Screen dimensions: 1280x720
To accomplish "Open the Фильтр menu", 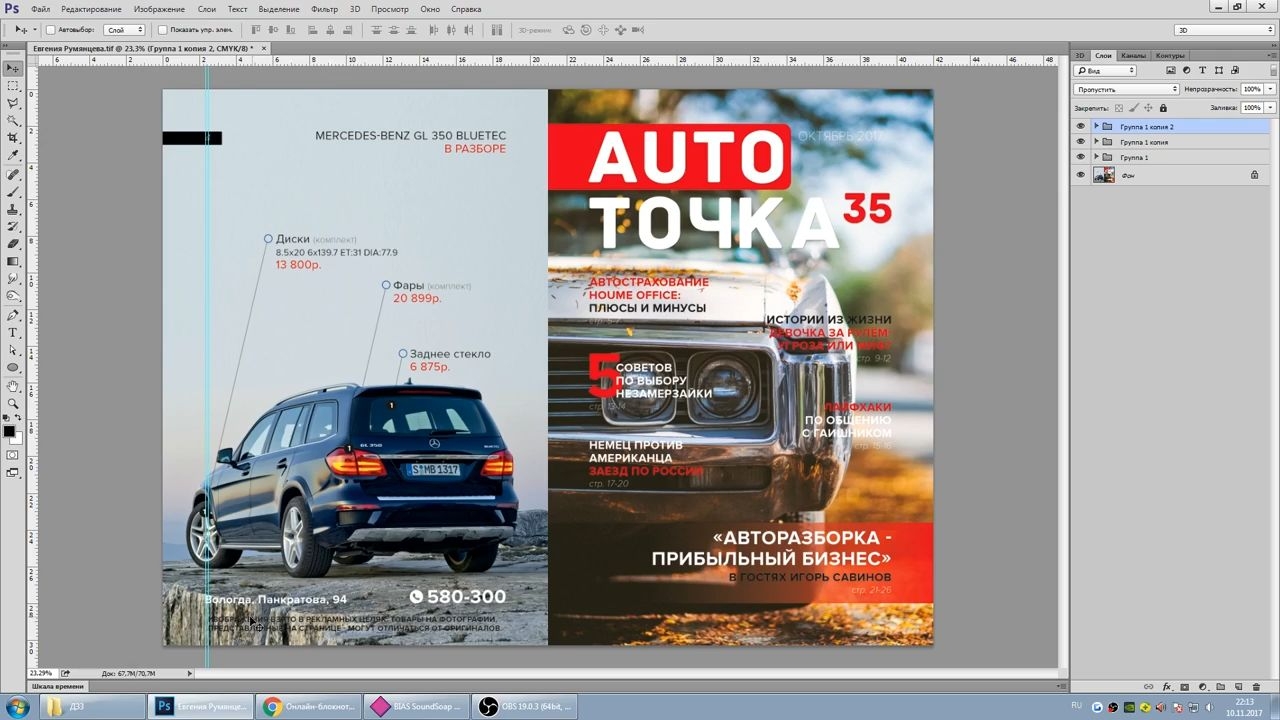I will (x=324, y=9).
